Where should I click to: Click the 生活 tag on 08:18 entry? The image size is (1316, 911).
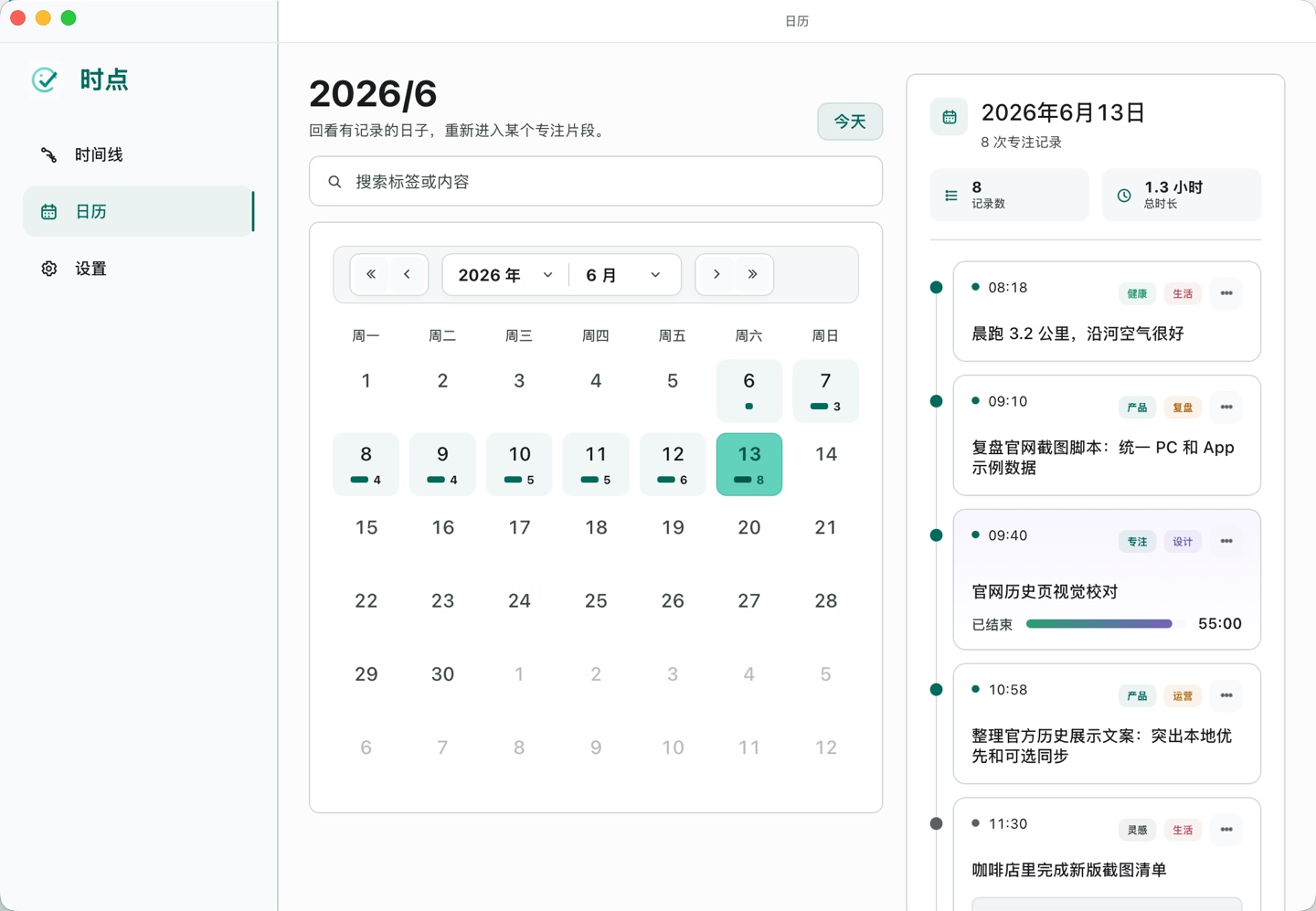click(x=1183, y=294)
